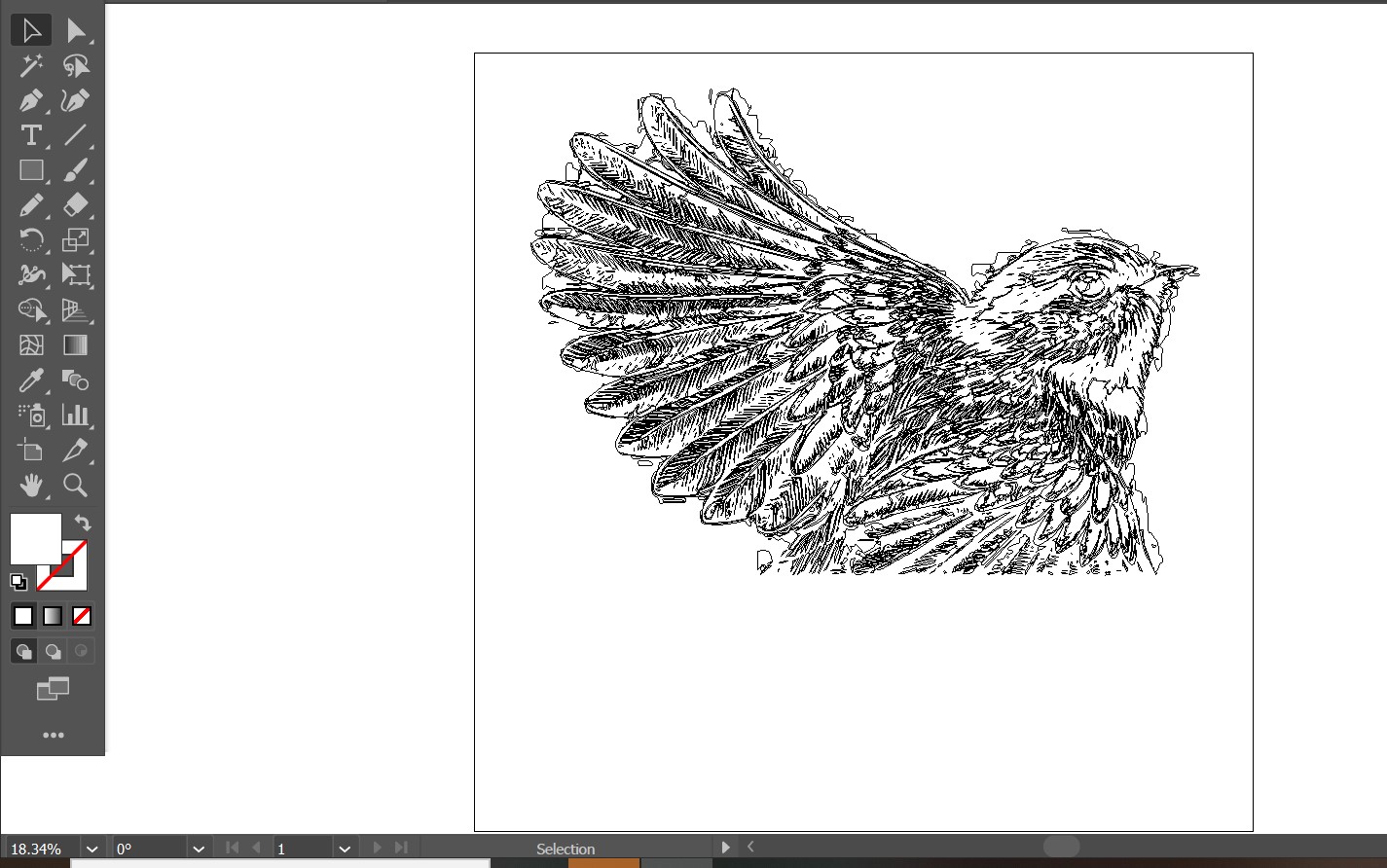Select the Hand tool
Viewport: 1387px width, 868px height.
point(31,486)
